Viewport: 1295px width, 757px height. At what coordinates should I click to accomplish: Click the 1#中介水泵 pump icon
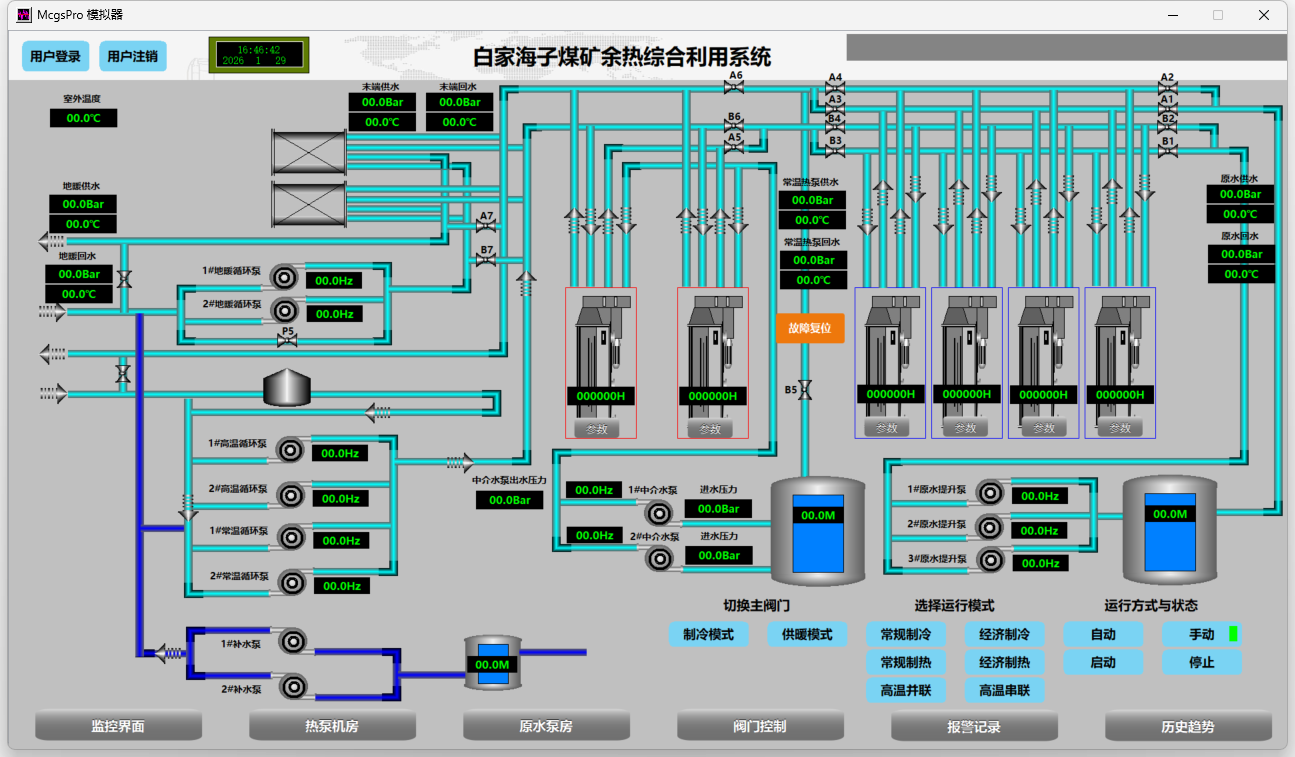click(658, 514)
